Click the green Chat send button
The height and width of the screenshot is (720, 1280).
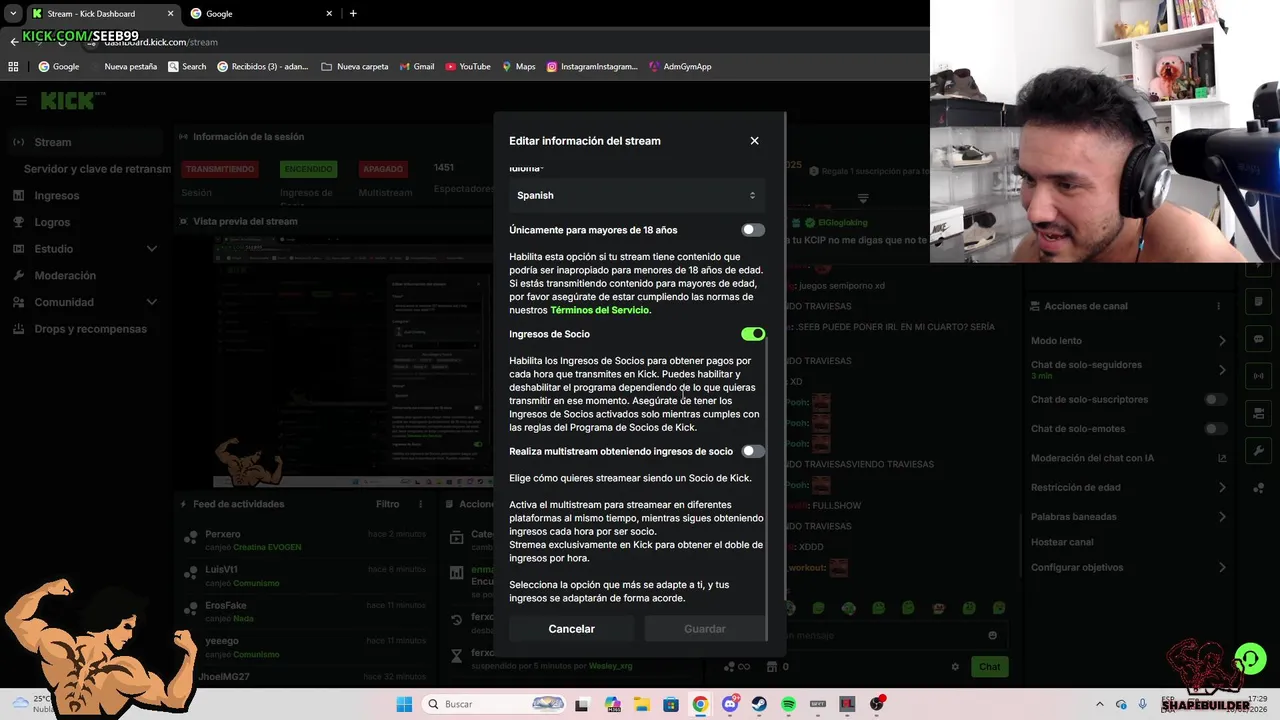(989, 667)
